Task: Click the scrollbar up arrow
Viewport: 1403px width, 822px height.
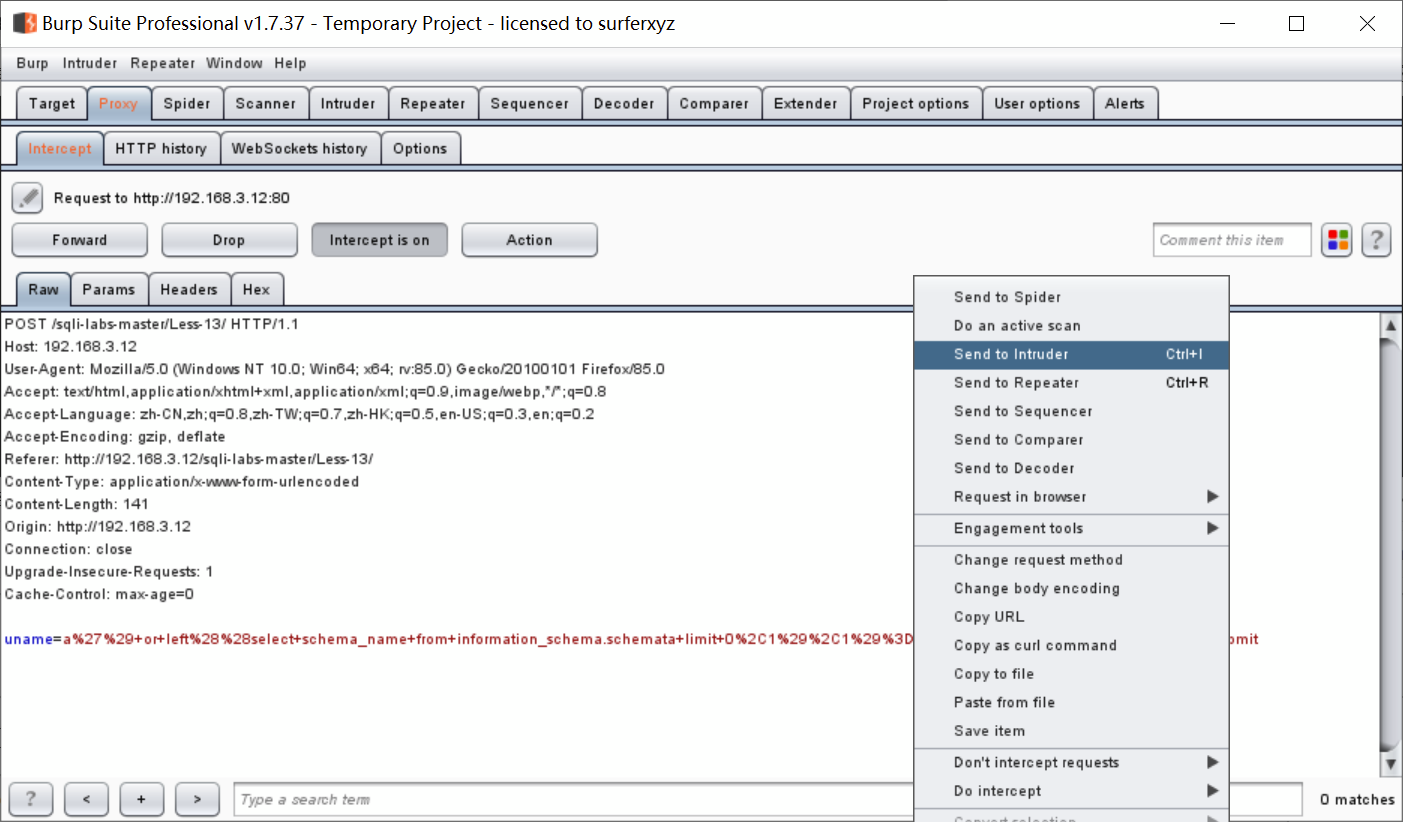Action: pos(1390,324)
